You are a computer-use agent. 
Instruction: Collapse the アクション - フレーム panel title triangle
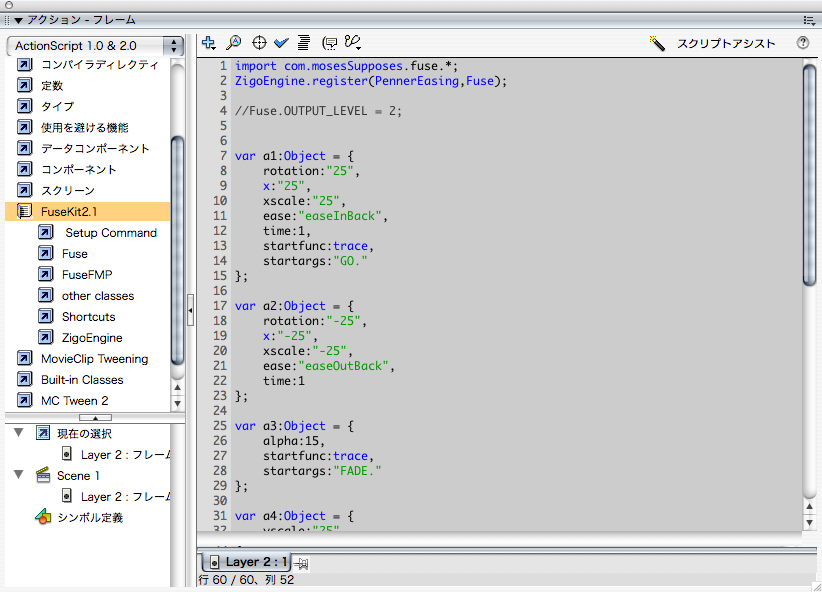(18, 19)
